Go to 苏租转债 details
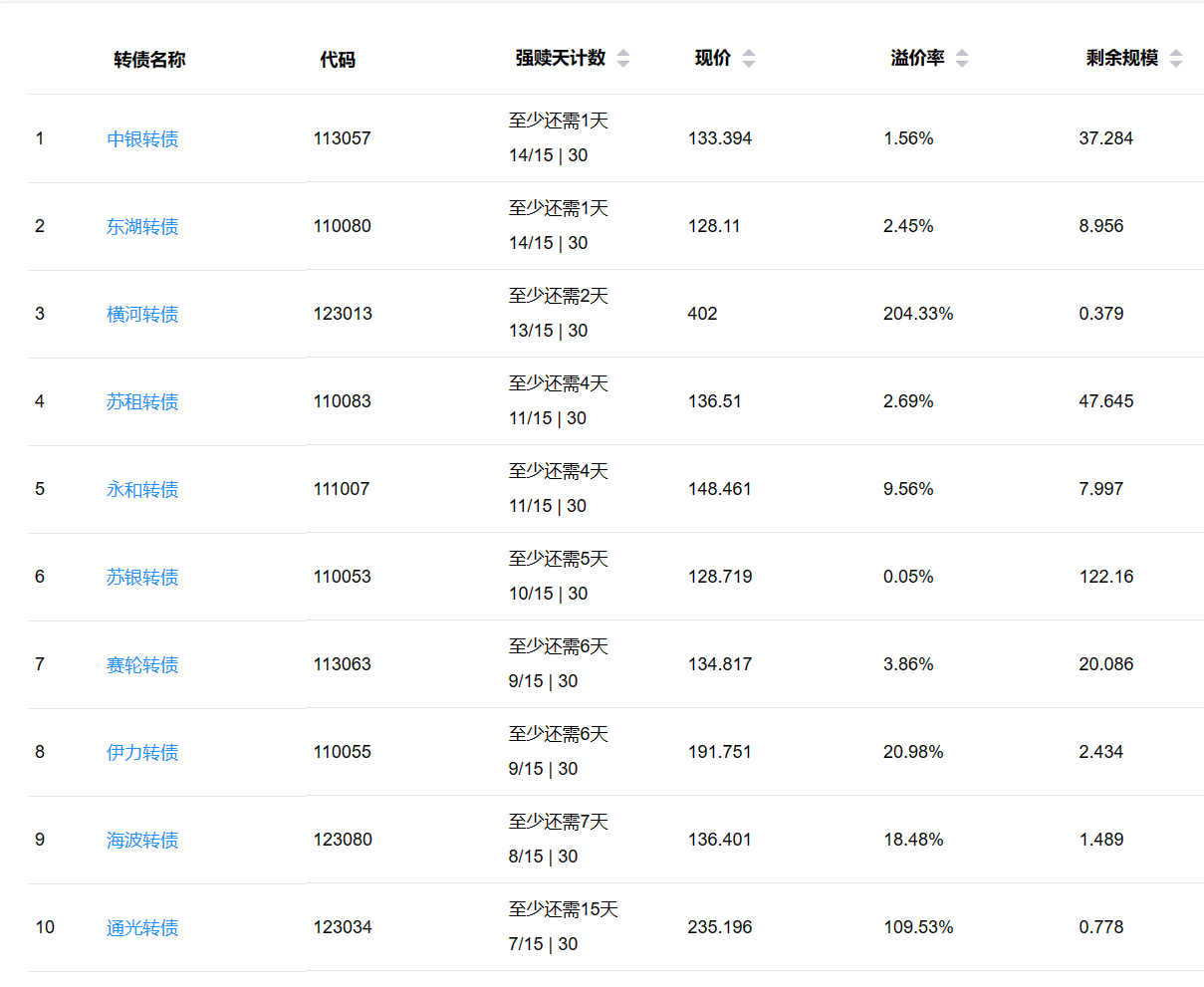 coord(142,402)
